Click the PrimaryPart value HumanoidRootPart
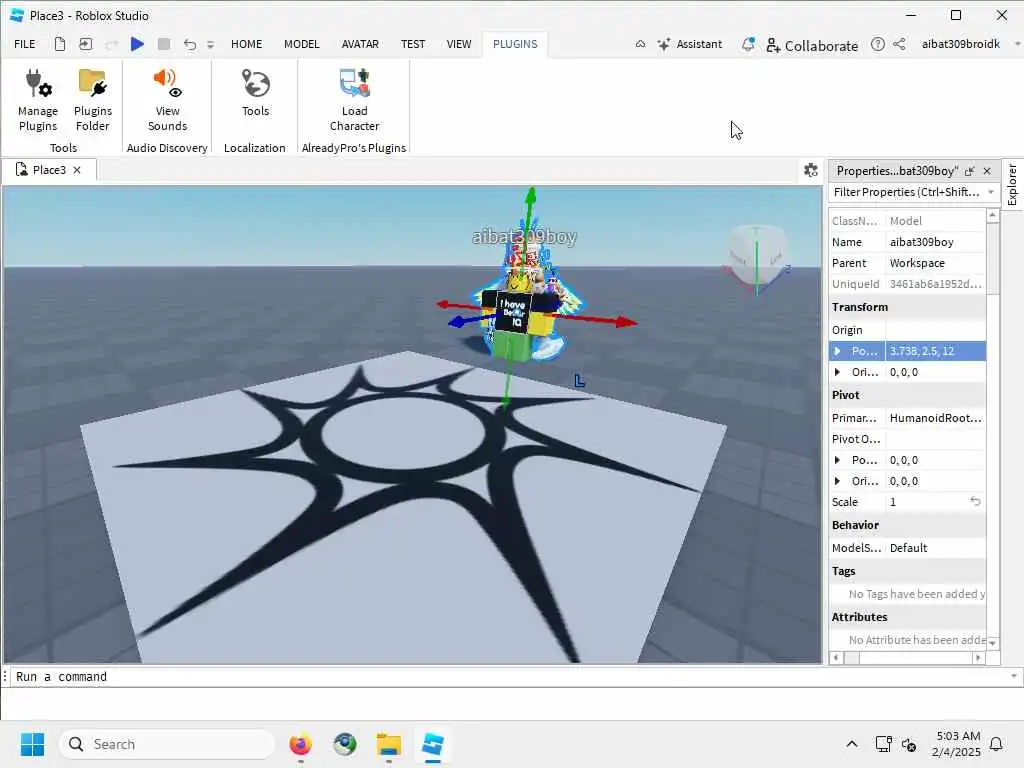 [x=935, y=418]
